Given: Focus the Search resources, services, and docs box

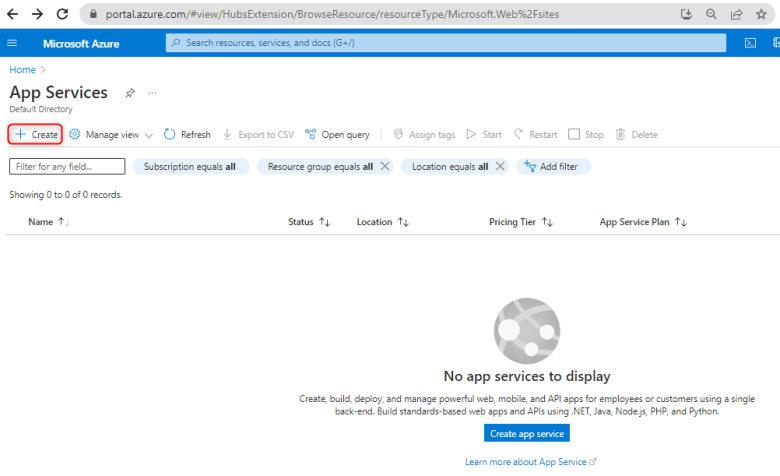Looking at the screenshot, I should pyautogui.click(x=446, y=43).
